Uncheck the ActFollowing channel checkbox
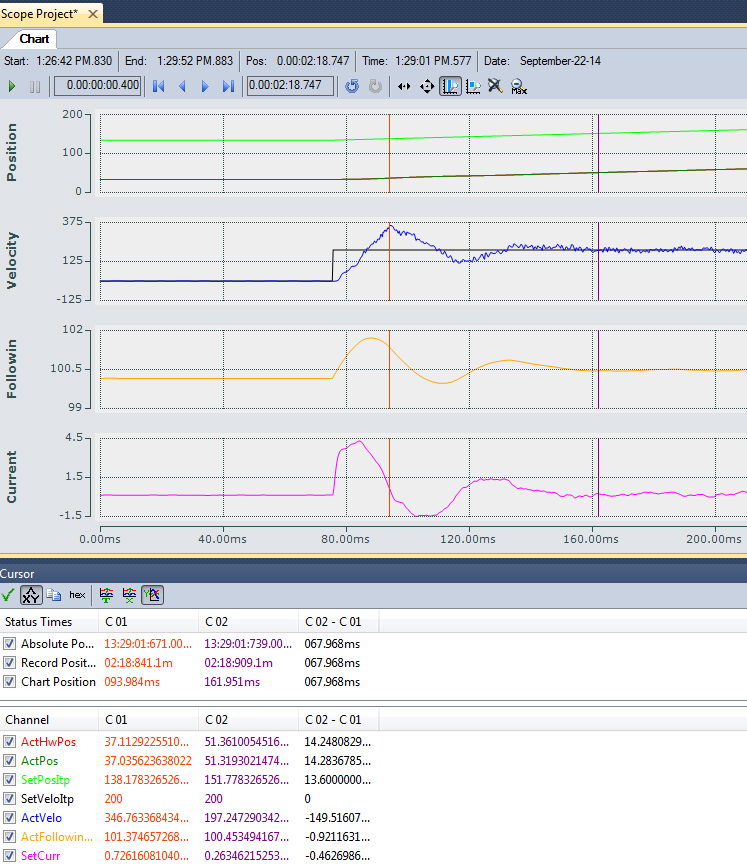The width and height of the screenshot is (747, 867). pos(9,837)
